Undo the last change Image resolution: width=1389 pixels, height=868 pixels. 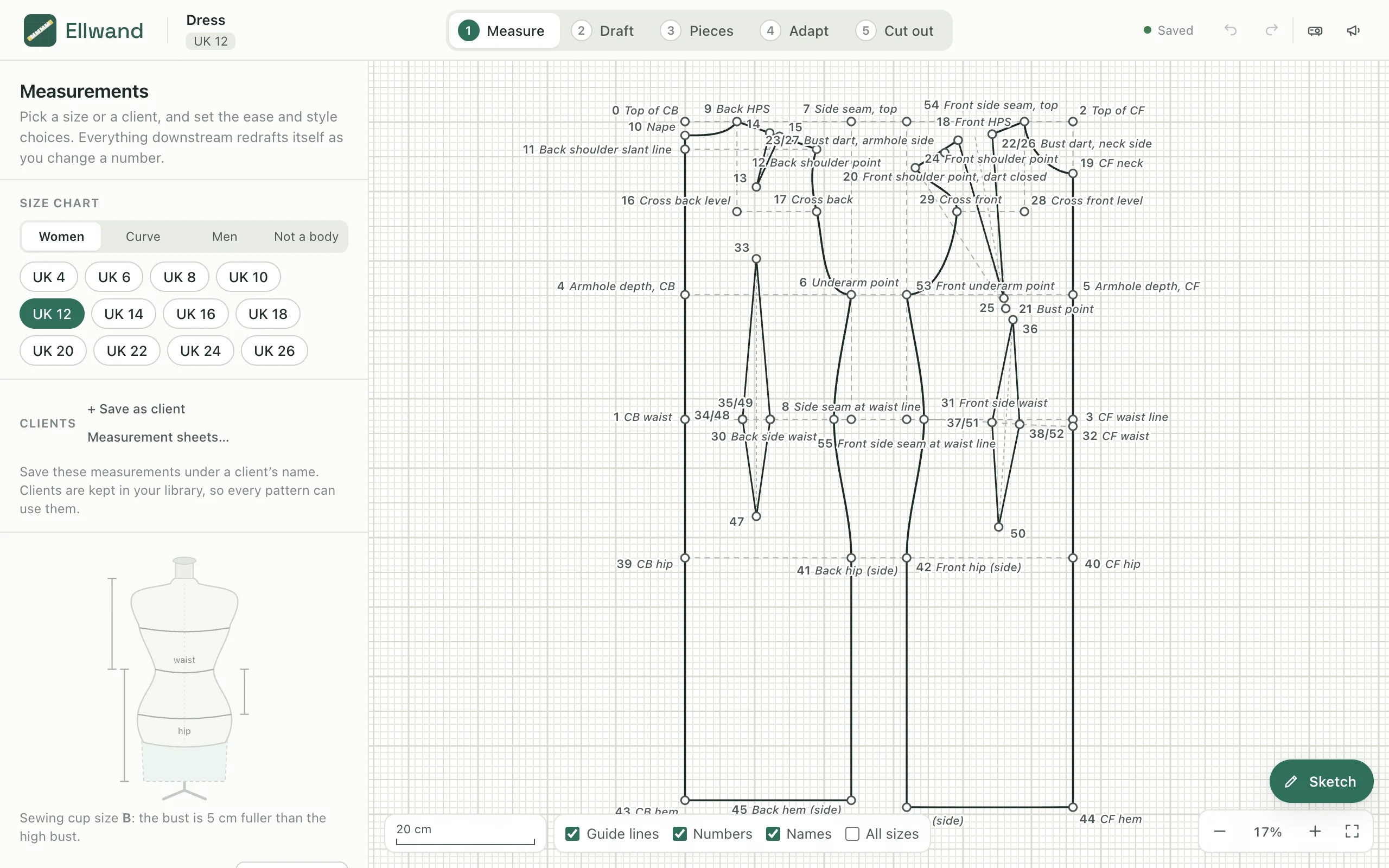1230,30
